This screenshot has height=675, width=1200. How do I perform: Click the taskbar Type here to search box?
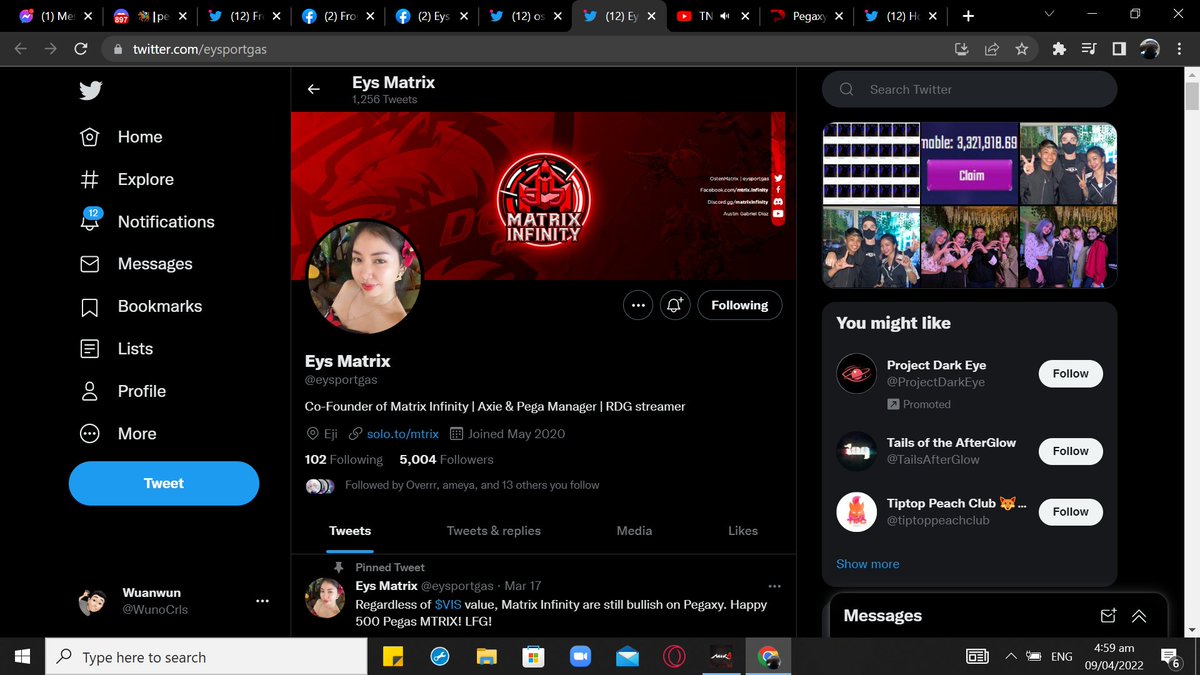207,657
